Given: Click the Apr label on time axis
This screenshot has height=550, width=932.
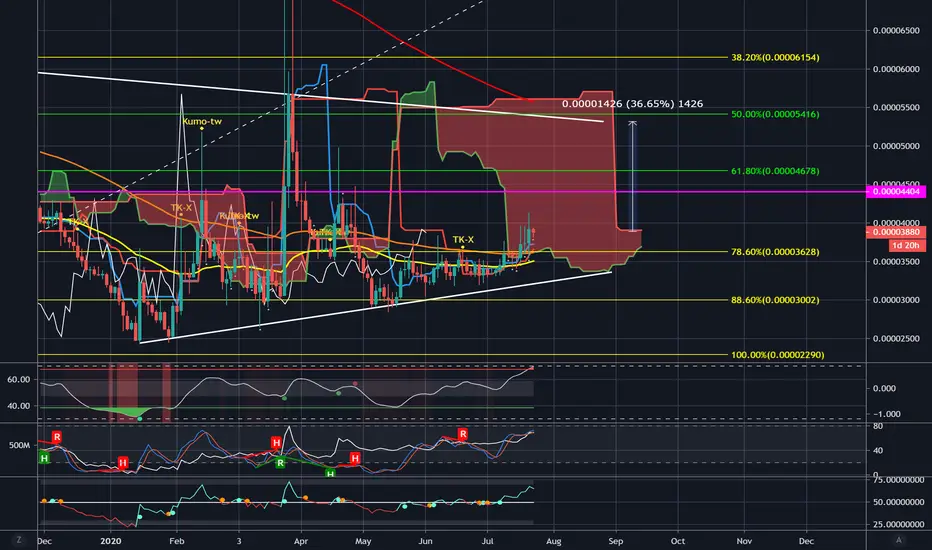Looking at the screenshot, I should 301,541.
